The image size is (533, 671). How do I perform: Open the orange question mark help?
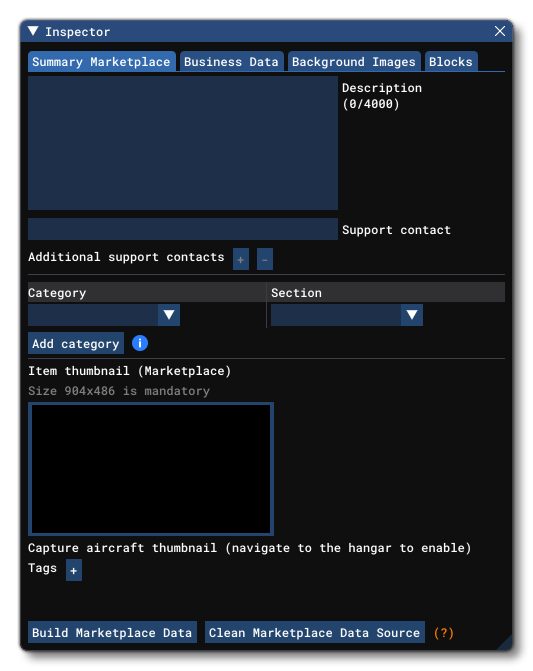point(444,632)
